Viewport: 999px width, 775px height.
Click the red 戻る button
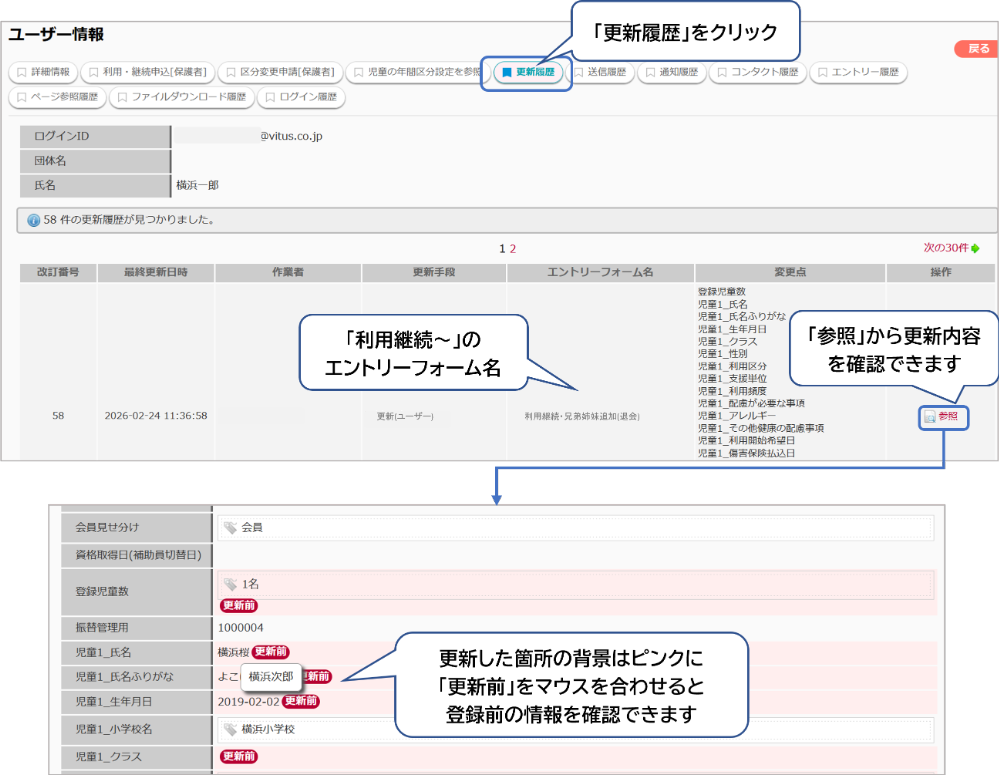pos(973,49)
